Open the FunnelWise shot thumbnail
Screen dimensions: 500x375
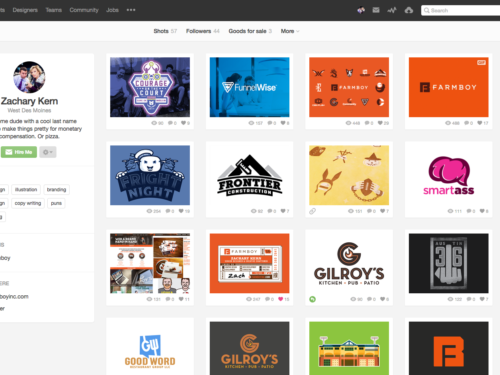pyautogui.click(x=249, y=87)
